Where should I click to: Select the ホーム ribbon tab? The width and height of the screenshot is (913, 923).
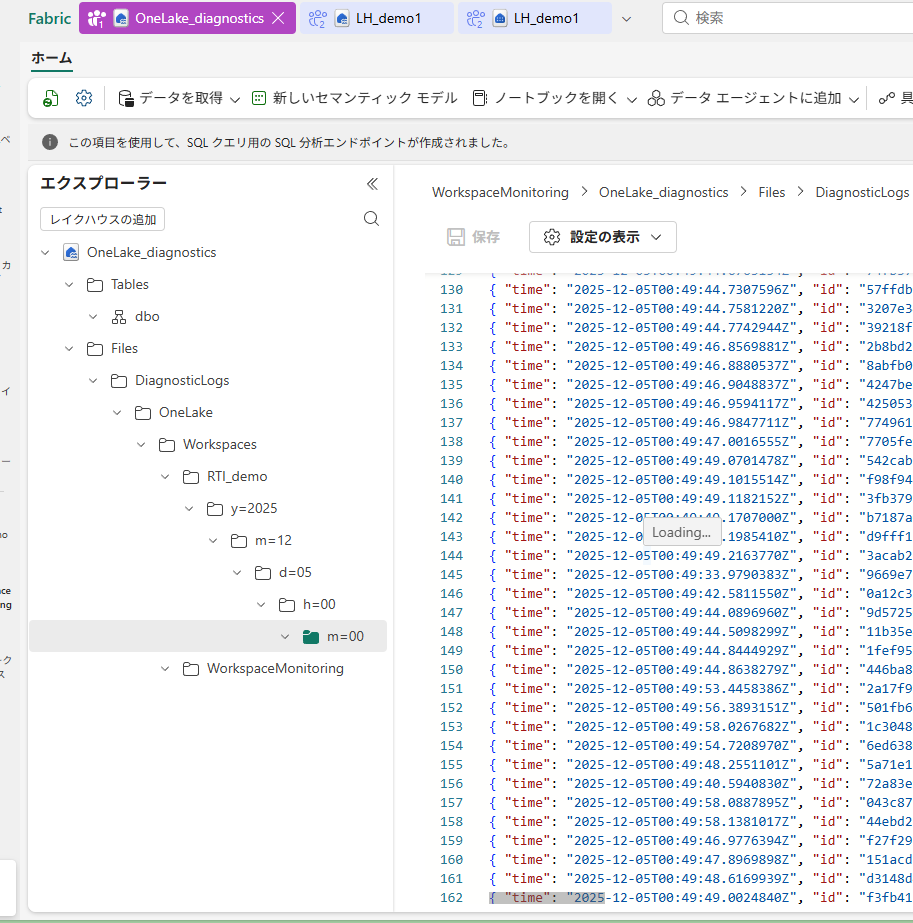pyautogui.click(x=51, y=58)
